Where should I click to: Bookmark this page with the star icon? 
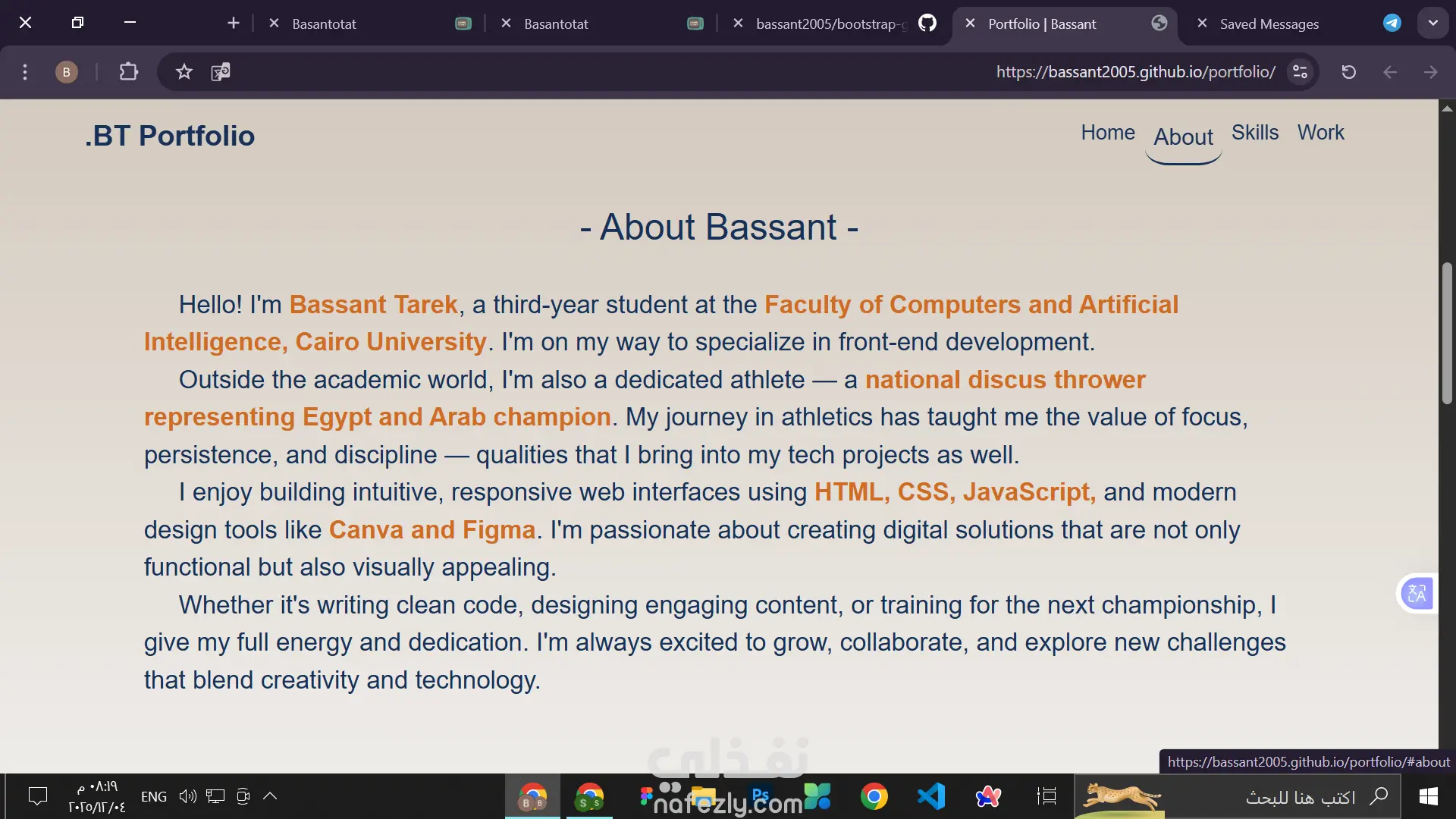[x=184, y=72]
